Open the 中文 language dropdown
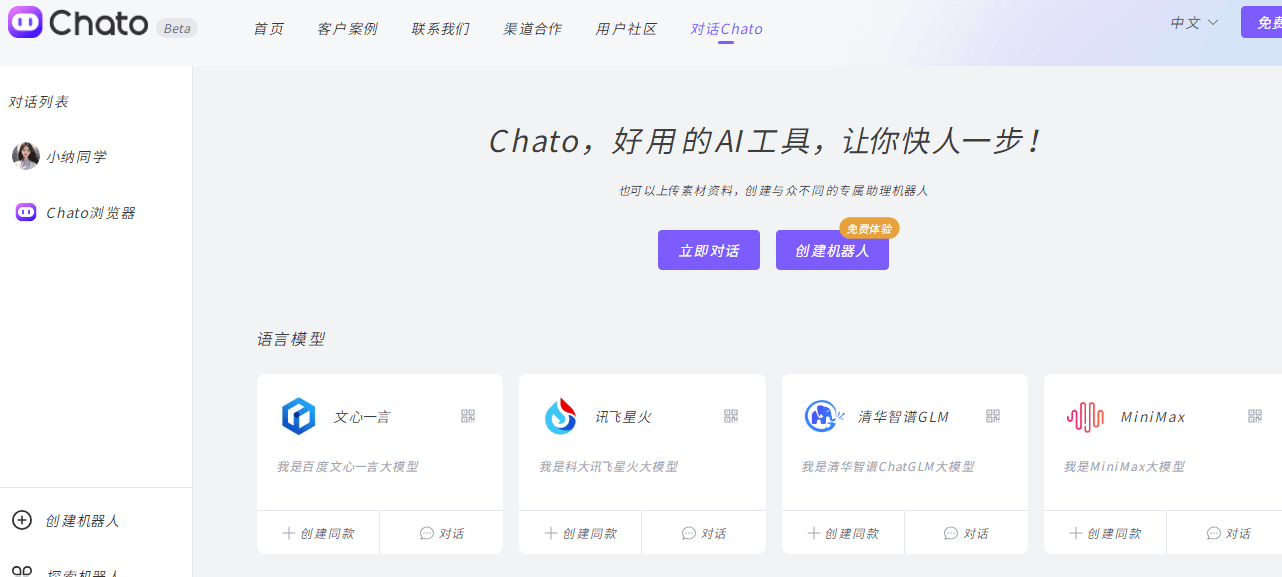The image size is (1282, 577). pos(1193,22)
